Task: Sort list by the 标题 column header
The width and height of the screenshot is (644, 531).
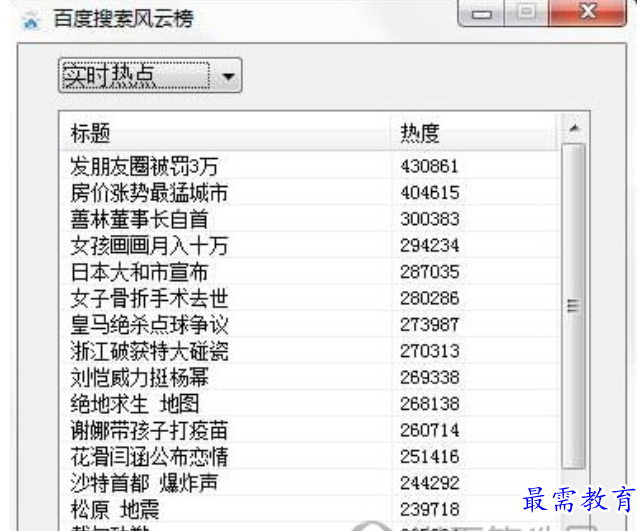Action: point(225,133)
